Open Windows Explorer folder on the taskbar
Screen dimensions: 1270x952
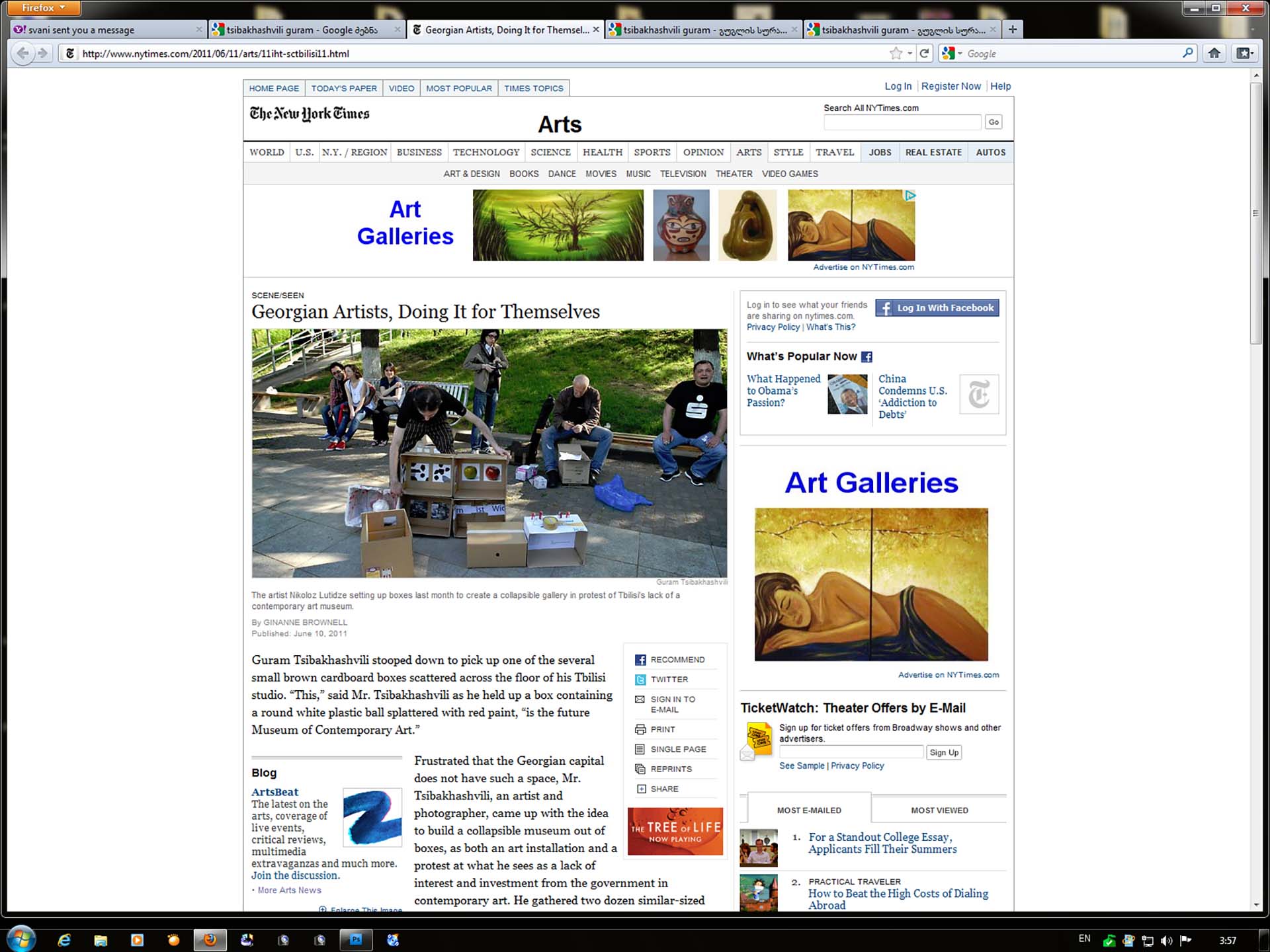[x=101, y=939]
